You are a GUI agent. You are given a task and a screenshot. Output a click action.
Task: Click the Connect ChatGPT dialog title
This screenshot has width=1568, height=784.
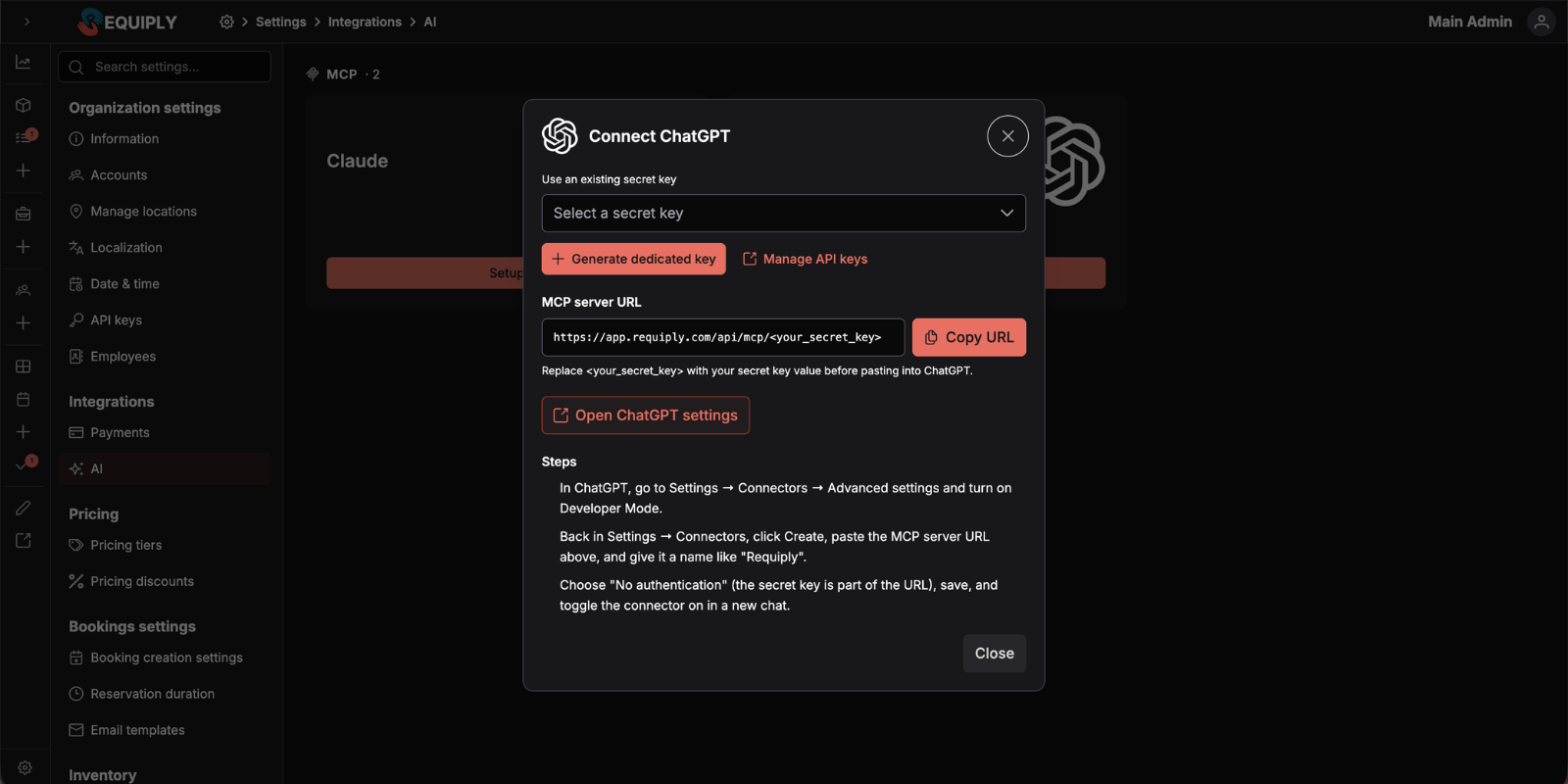(x=660, y=136)
